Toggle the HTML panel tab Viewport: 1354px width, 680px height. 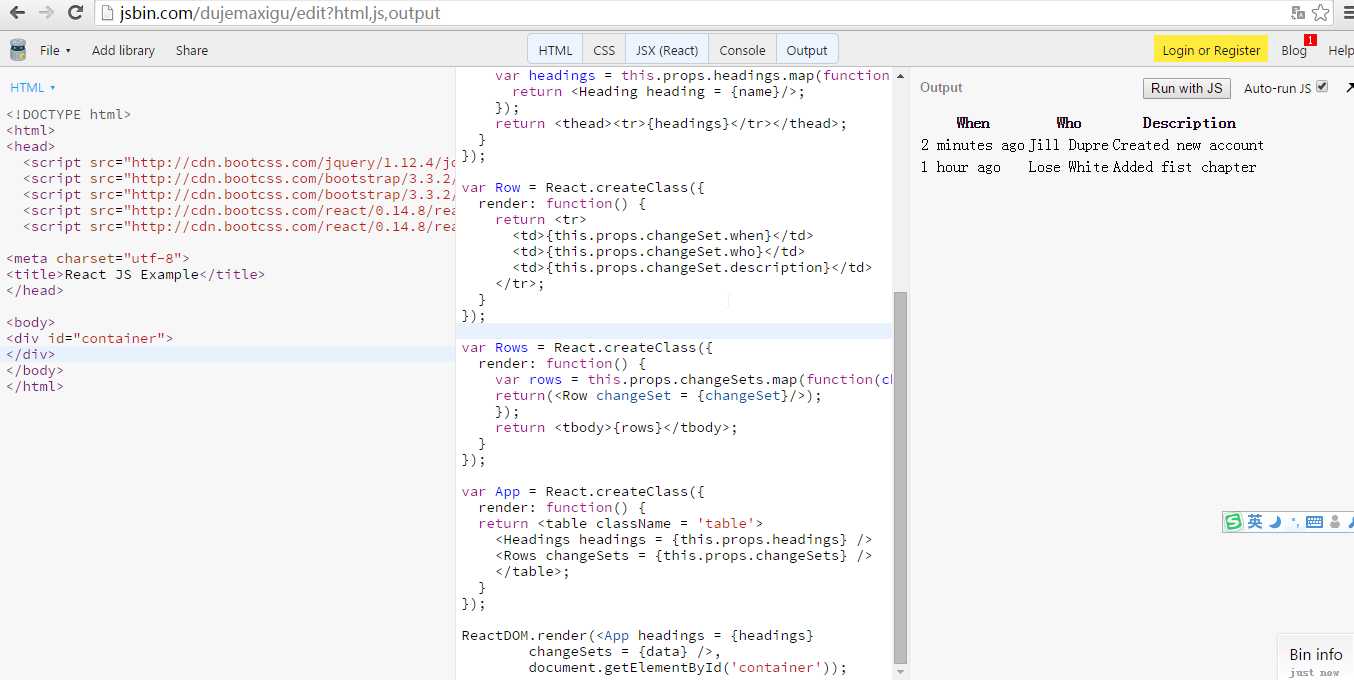555,50
